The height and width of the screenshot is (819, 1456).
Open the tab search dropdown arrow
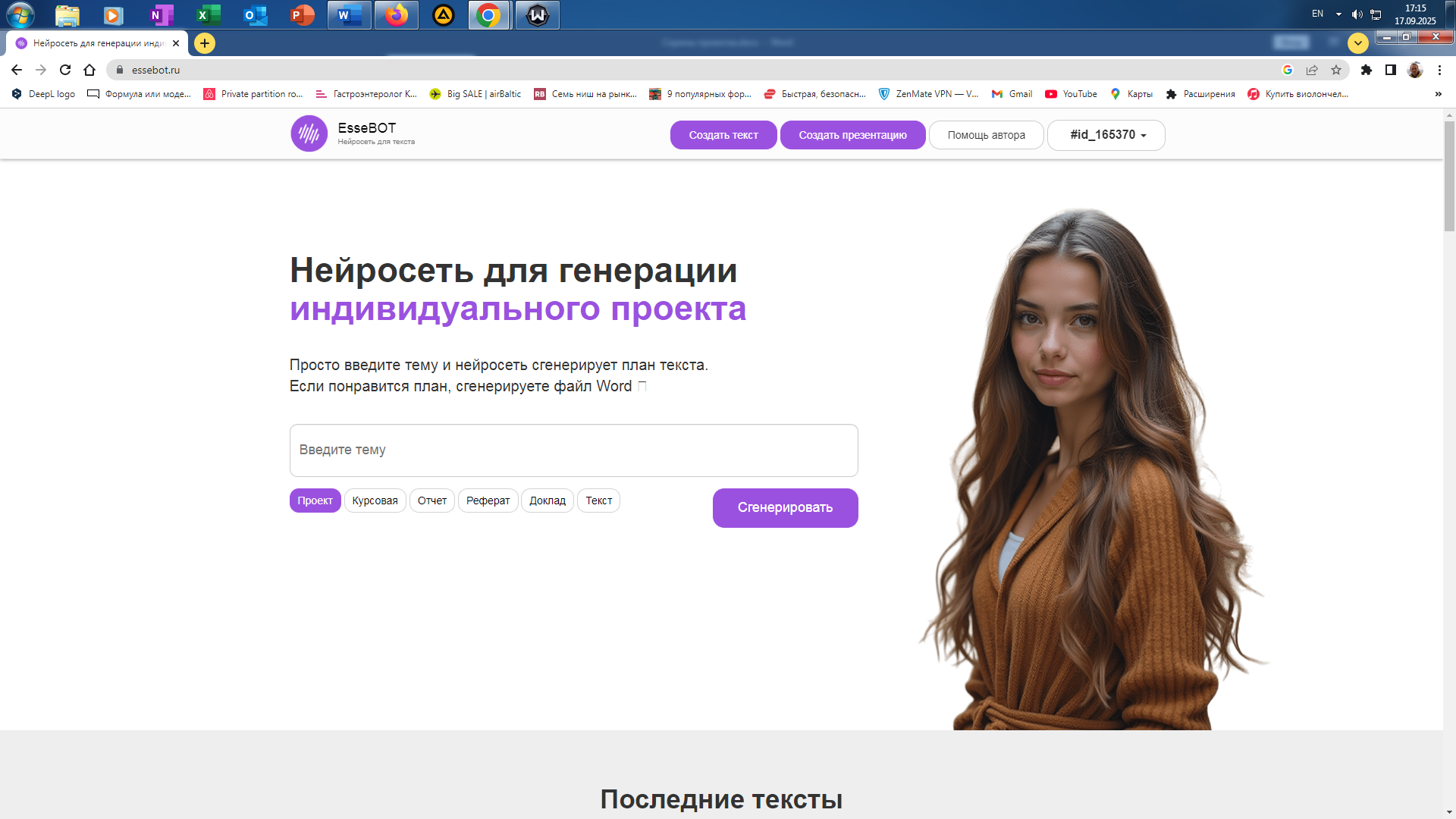1358,43
